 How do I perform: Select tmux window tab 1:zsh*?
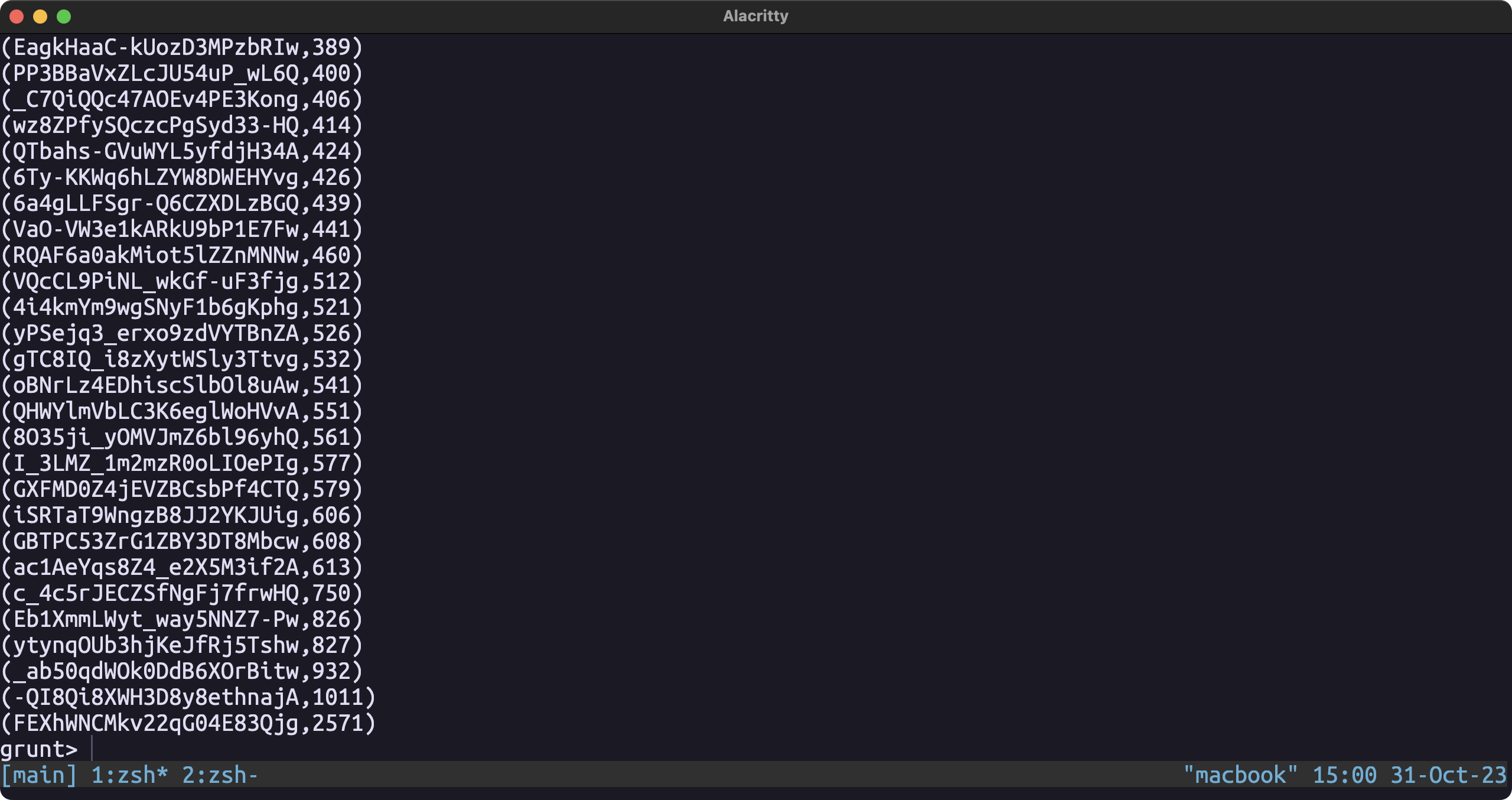point(130,775)
